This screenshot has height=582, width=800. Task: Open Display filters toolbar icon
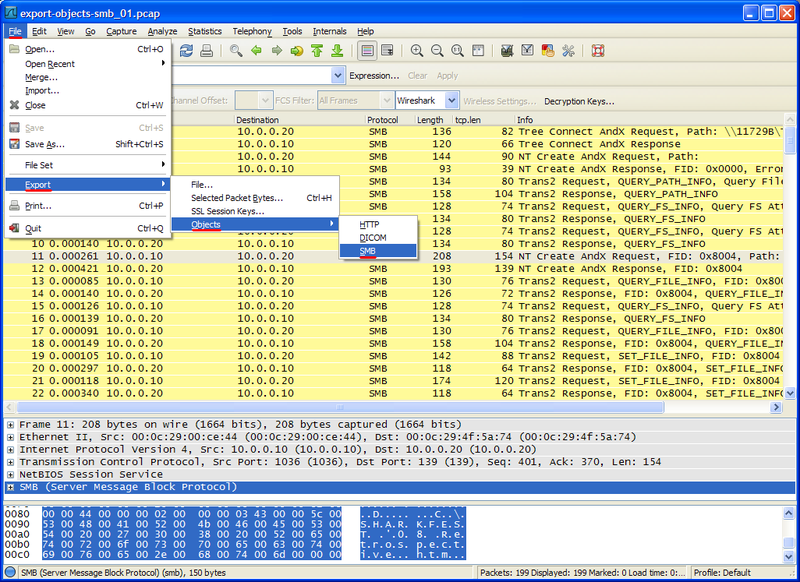528,50
